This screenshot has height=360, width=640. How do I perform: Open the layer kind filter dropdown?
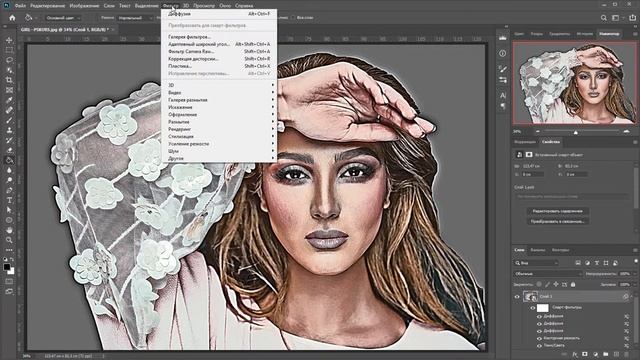coord(536,263)
